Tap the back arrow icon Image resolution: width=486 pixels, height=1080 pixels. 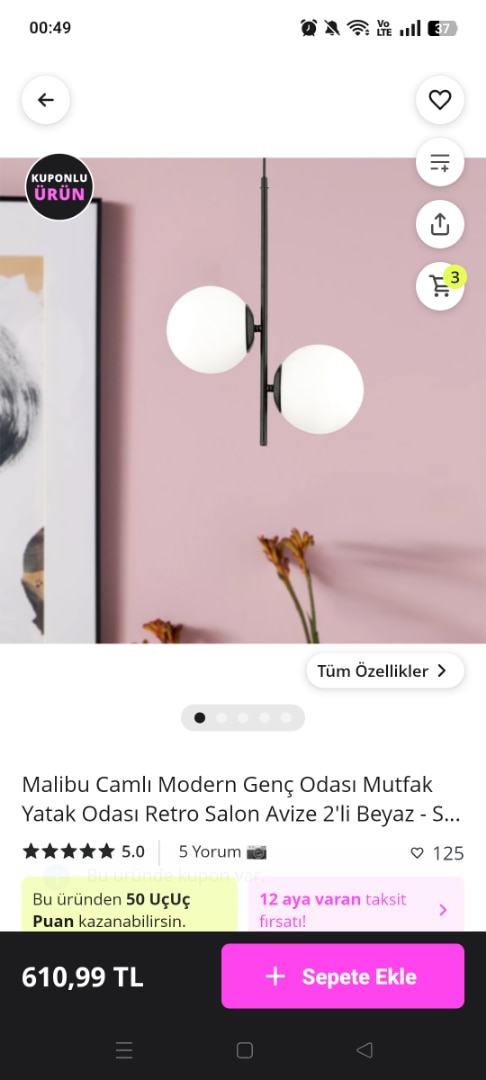[x=45, y=100]
